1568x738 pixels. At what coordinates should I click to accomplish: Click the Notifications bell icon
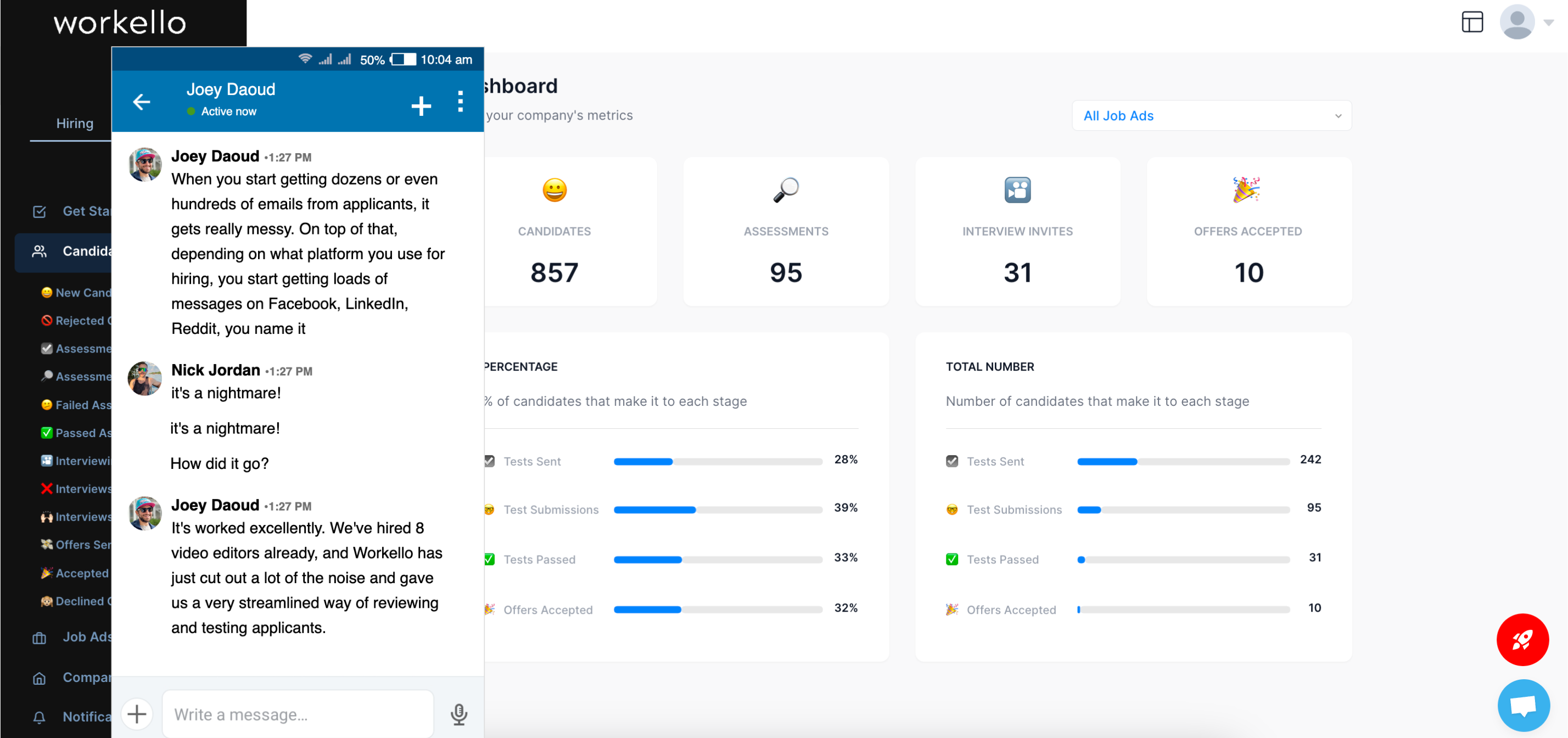pos(39,717)
